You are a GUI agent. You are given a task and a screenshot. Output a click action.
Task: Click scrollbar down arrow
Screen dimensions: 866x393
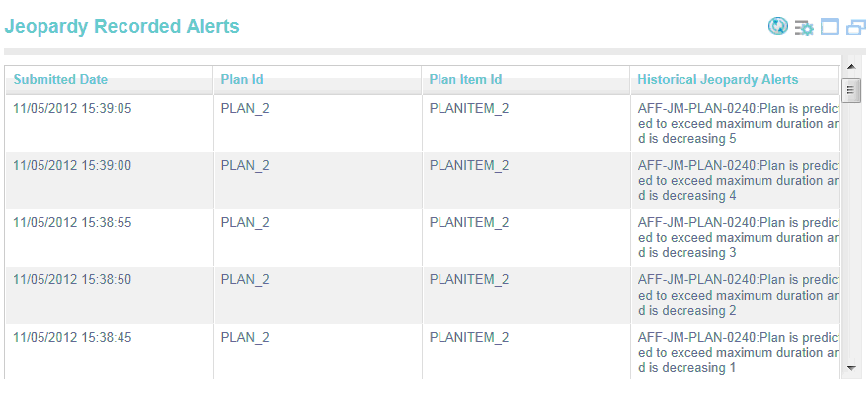851,368
